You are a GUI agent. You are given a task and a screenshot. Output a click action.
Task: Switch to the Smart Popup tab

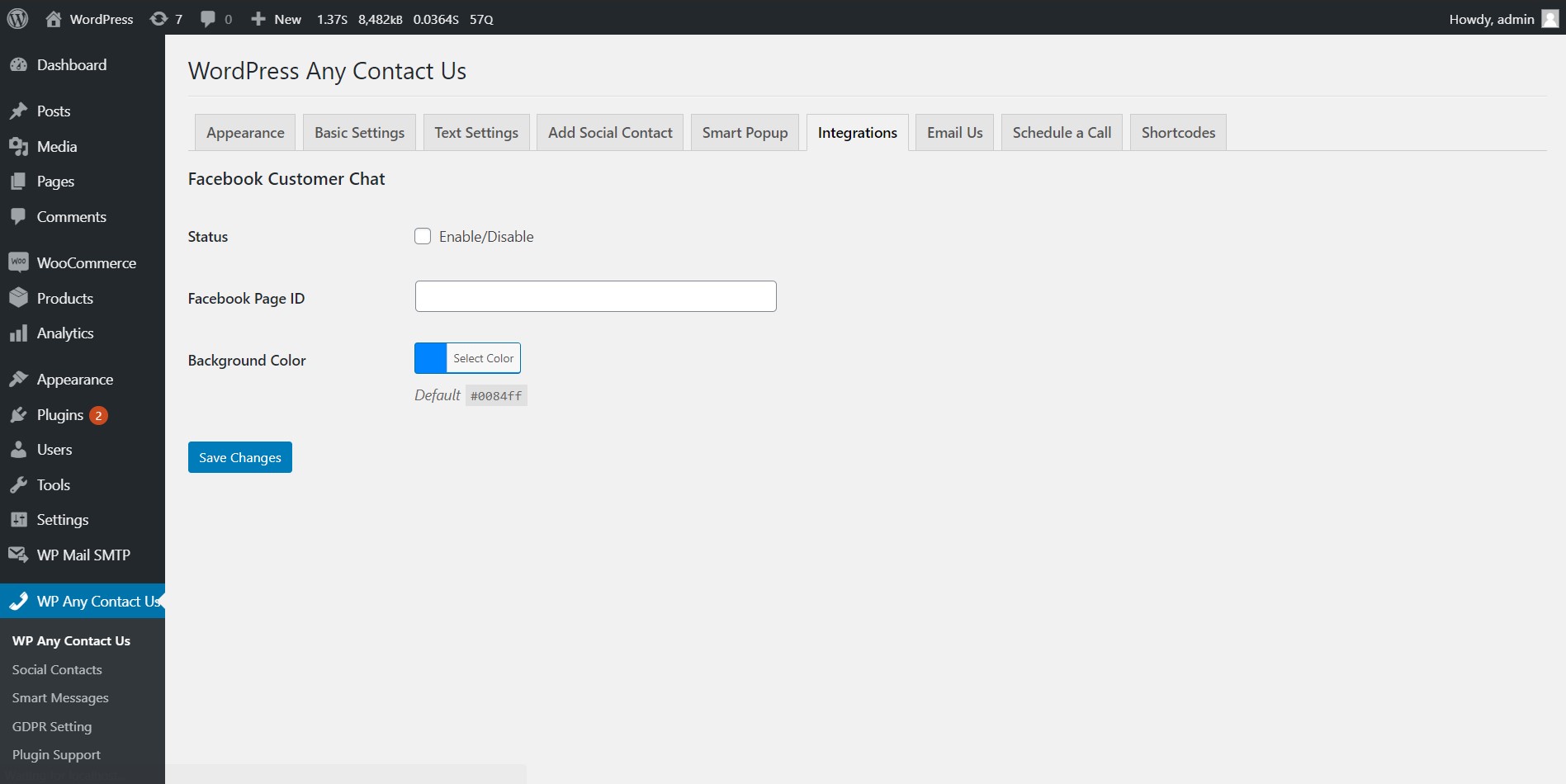745,133
